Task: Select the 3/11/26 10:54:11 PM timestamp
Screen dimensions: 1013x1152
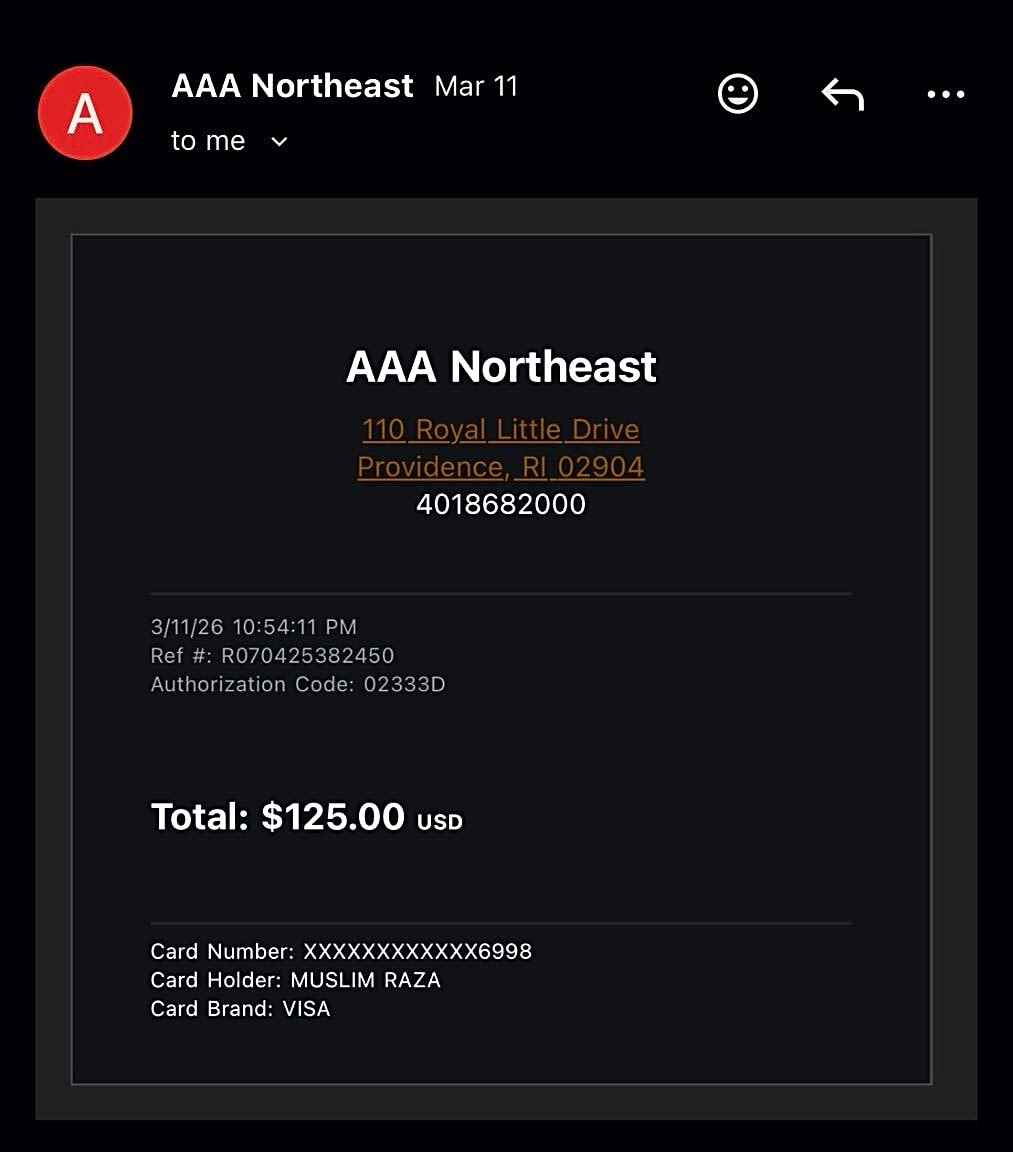Action: (x=253, y=627)
